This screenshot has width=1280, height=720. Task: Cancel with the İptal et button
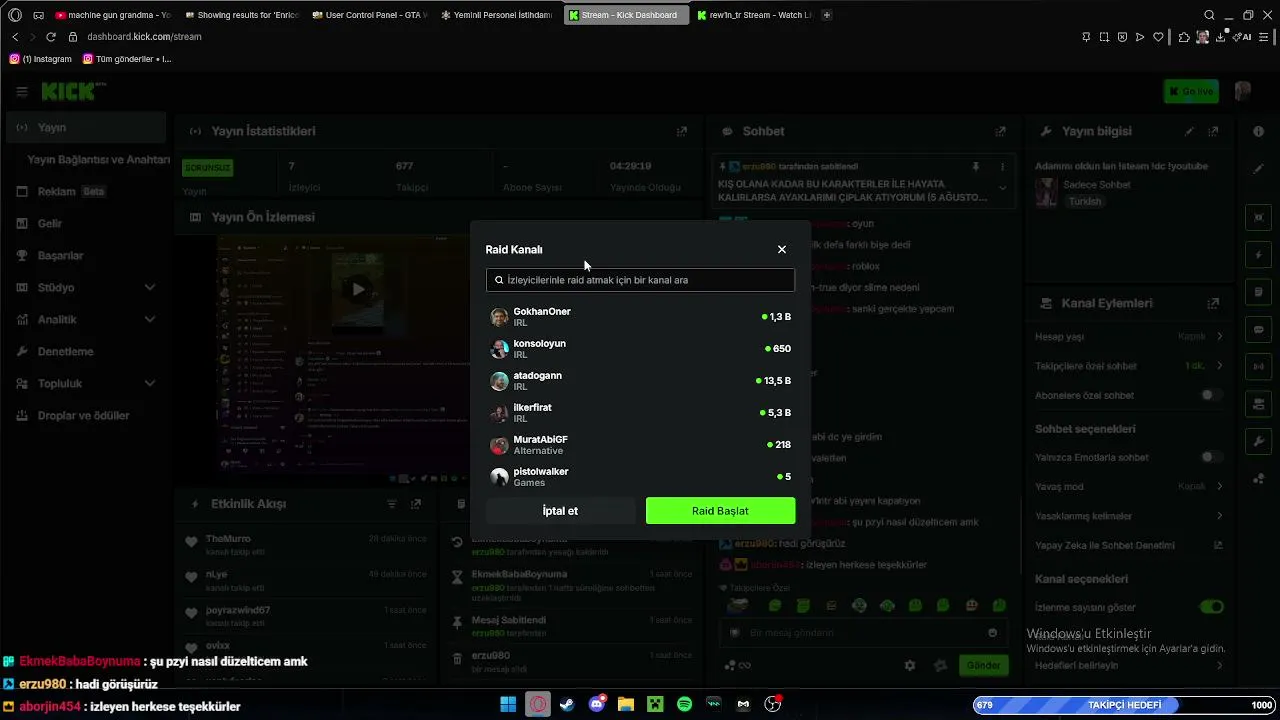(560, 511)
